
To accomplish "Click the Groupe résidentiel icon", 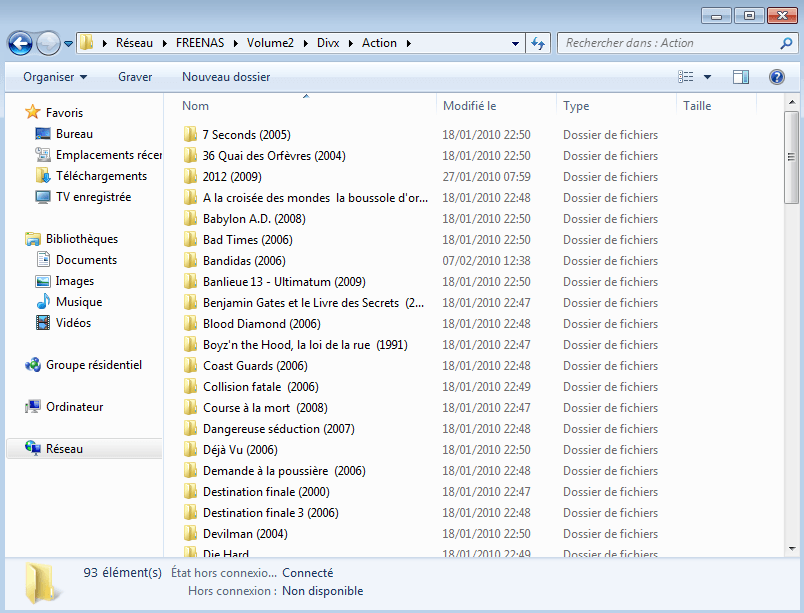I will tap(33, 364).
